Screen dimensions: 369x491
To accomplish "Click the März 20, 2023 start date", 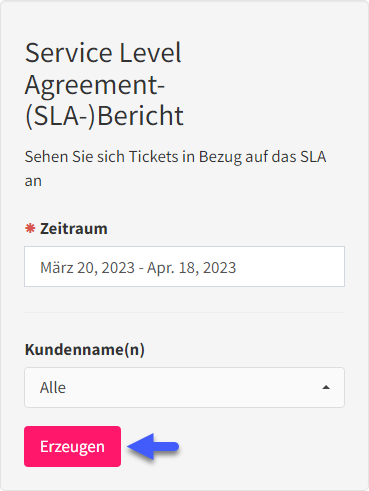I will (x=87, y=267).
